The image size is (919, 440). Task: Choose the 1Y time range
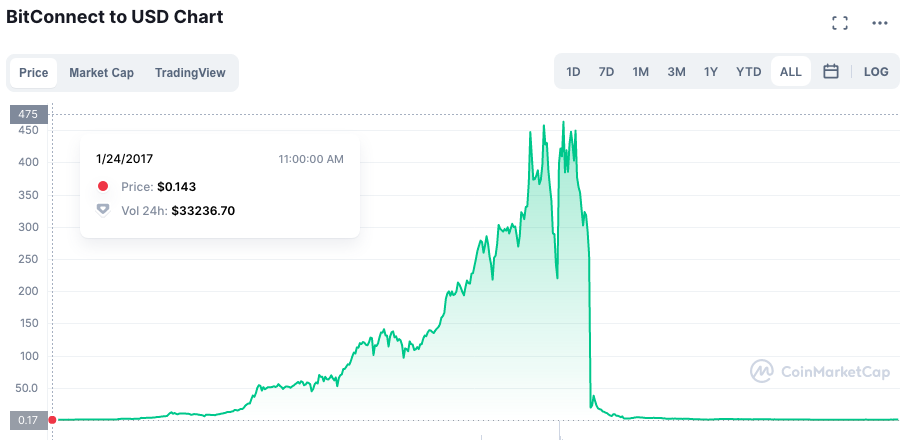711,72
